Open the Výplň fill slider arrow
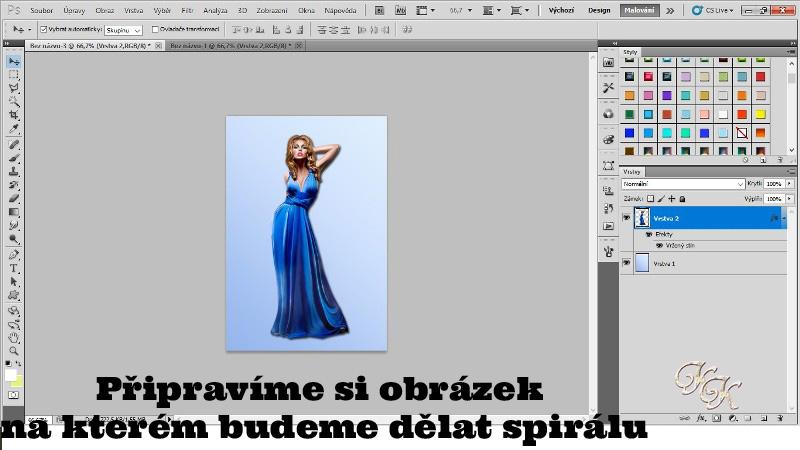 click(789, 199)
